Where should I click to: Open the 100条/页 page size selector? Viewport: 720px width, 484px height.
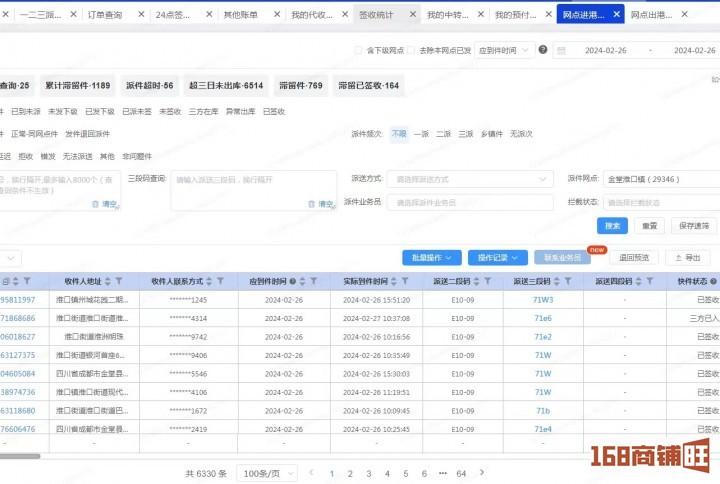click(266, 473)
